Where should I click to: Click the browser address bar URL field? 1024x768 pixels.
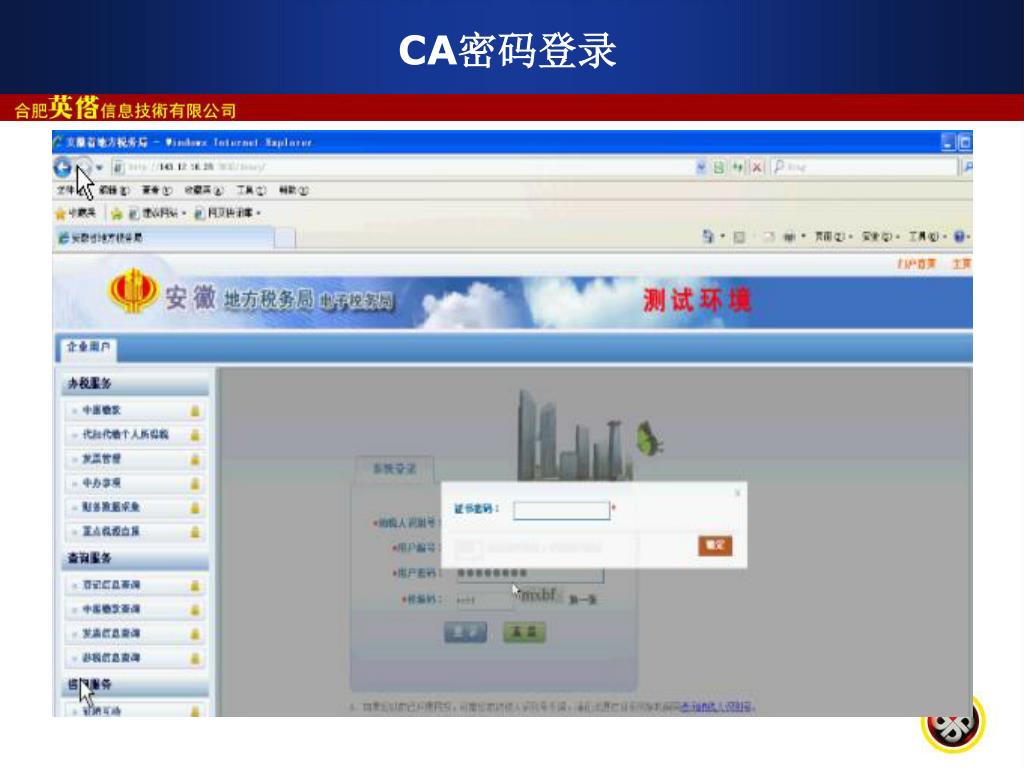point(402,167)
